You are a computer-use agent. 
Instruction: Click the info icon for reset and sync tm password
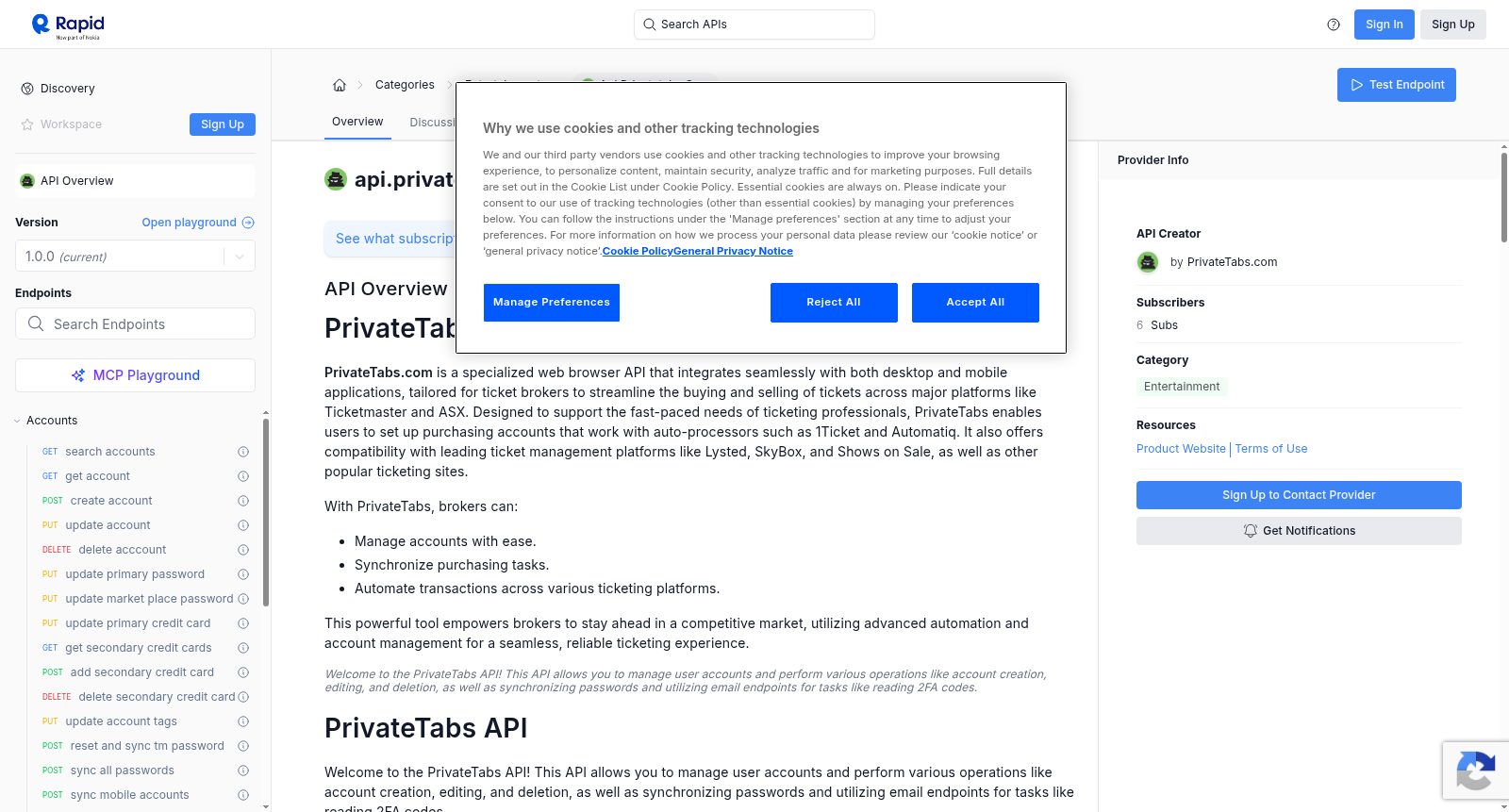243,746
